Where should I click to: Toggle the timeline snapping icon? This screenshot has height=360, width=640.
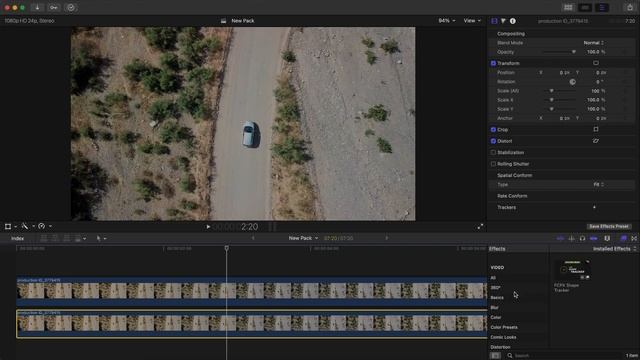click(593, 238)
